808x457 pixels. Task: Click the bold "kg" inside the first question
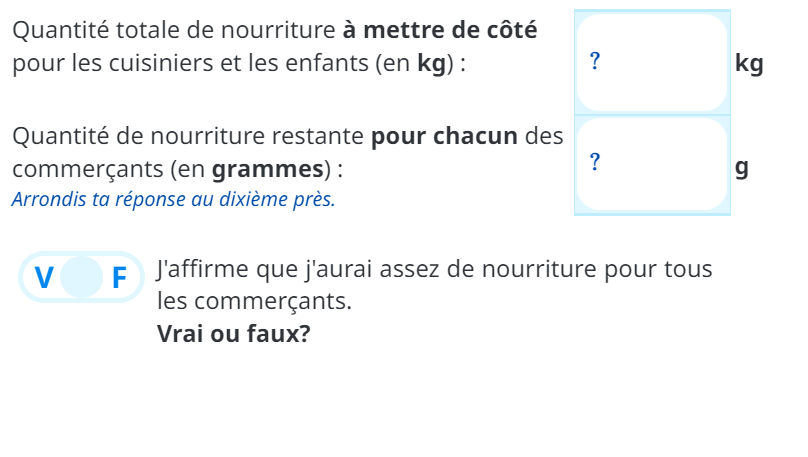(x=431, y=64)
